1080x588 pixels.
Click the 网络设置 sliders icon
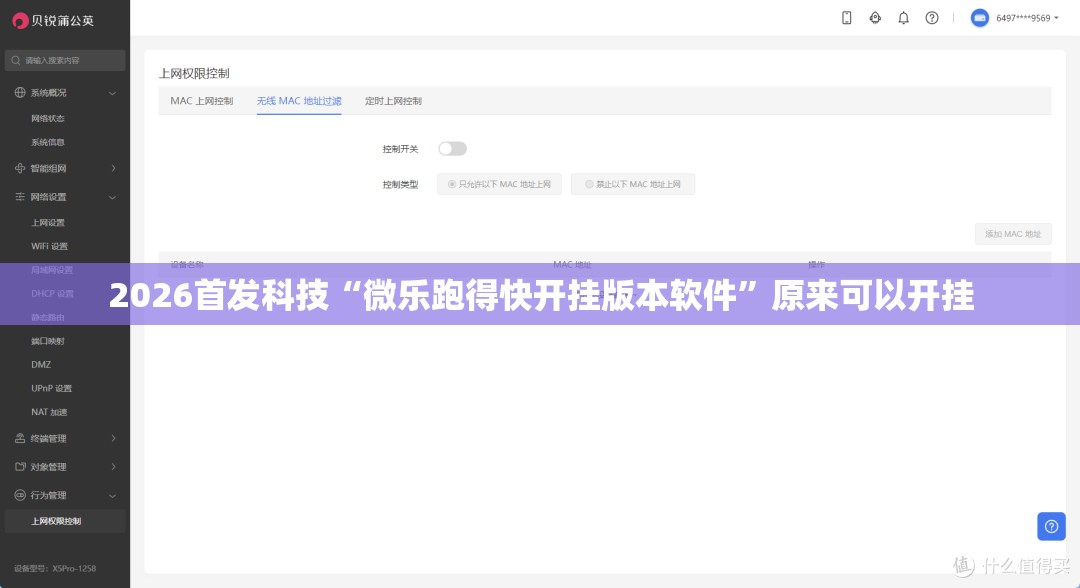20,197
